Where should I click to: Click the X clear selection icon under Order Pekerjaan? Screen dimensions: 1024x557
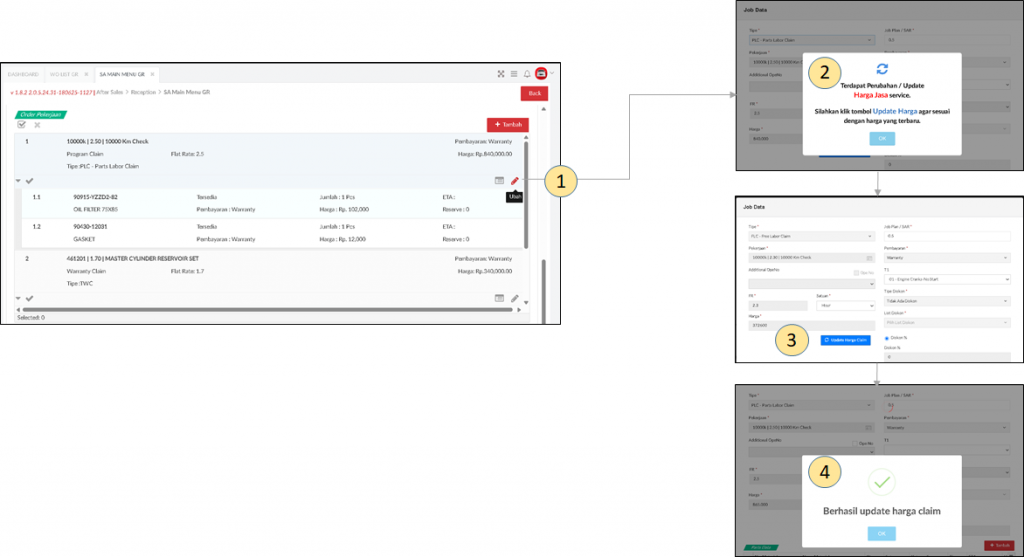37,125
